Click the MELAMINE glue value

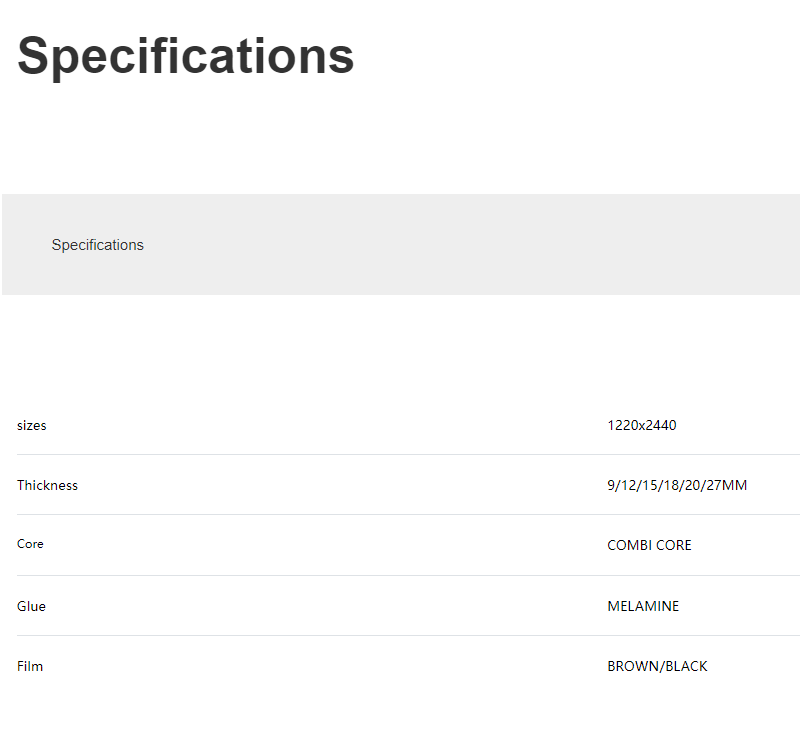[x=643, y=606]
